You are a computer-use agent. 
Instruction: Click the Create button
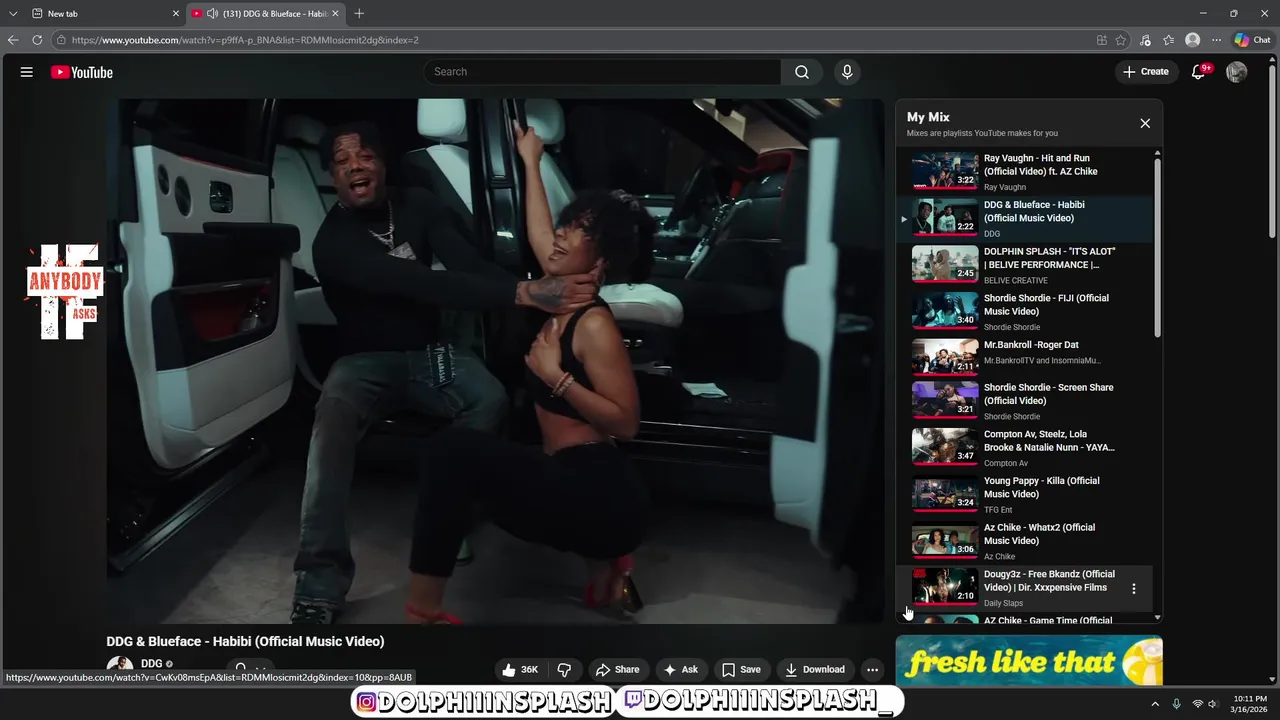(x=1145, y=72)
